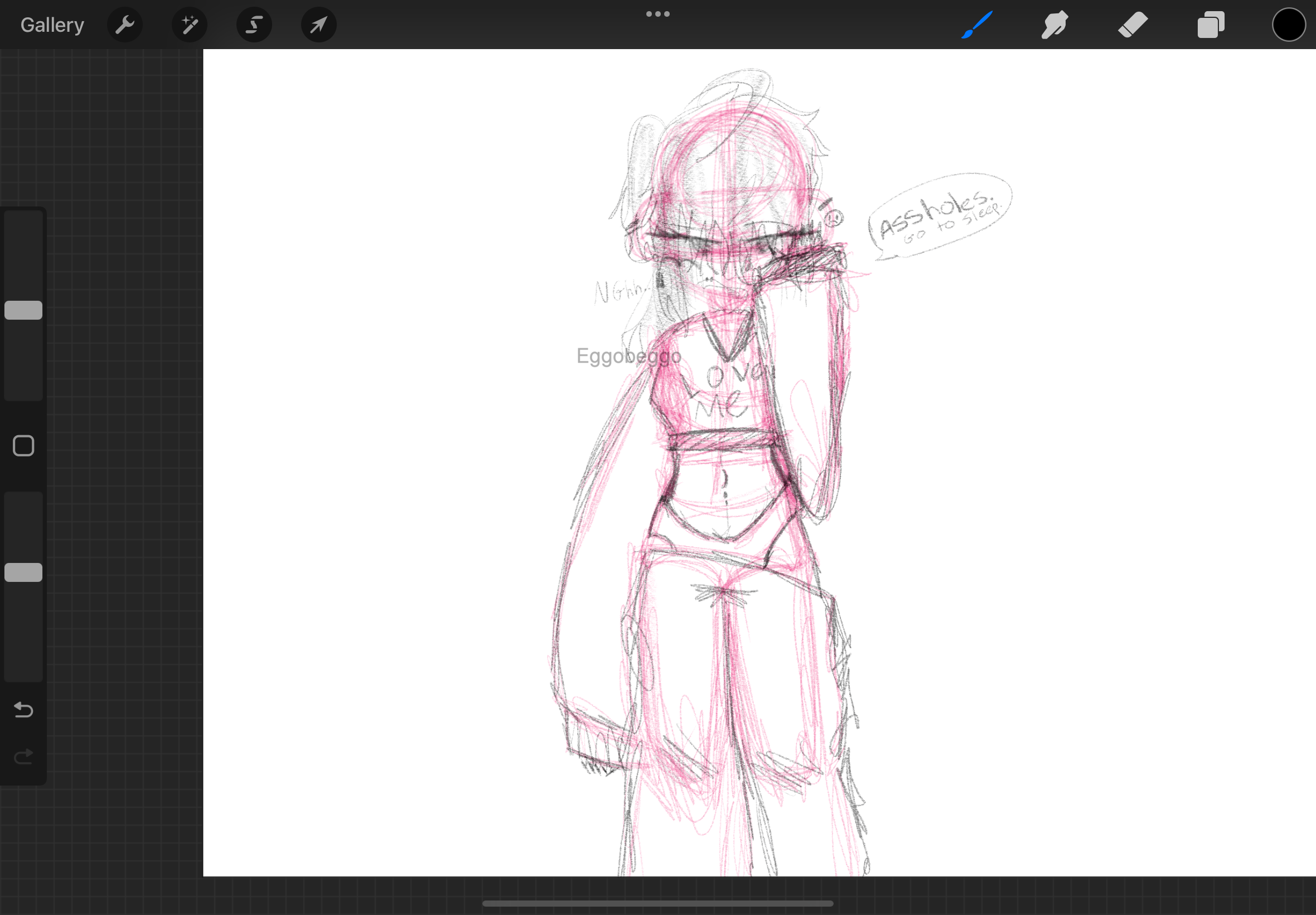Open the Adjustments magic wand menu

point(189,25)
